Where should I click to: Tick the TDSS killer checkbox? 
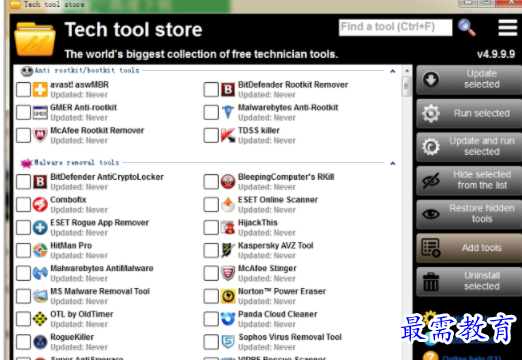tap(211, 135)
